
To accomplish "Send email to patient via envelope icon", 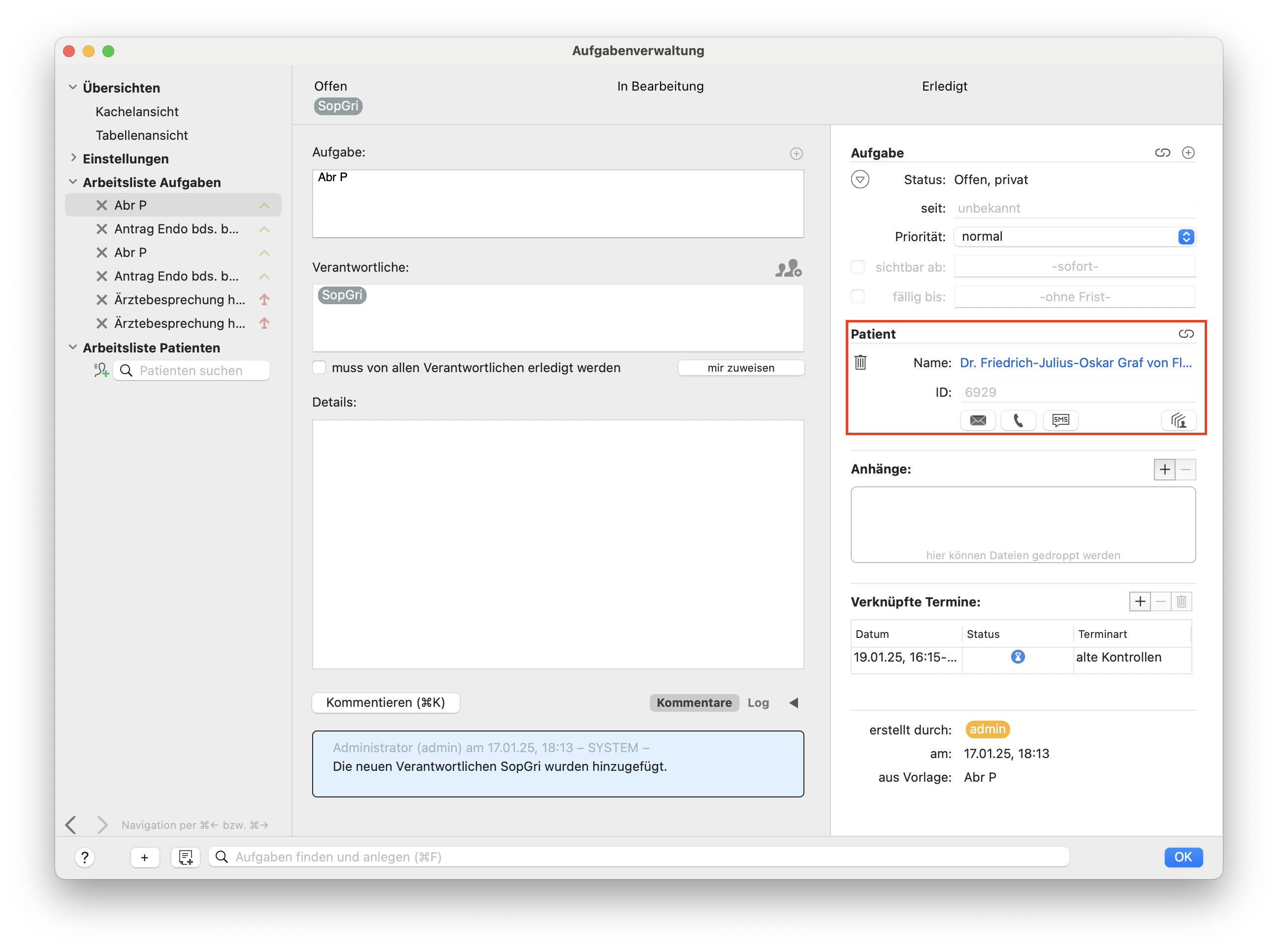I will coord(978,420).
